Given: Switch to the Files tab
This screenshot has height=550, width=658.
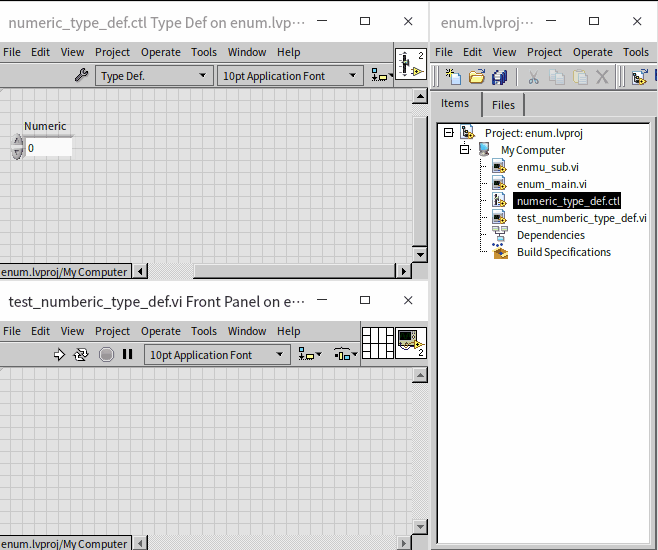Looking at the screenshot, I should [503, 105].
